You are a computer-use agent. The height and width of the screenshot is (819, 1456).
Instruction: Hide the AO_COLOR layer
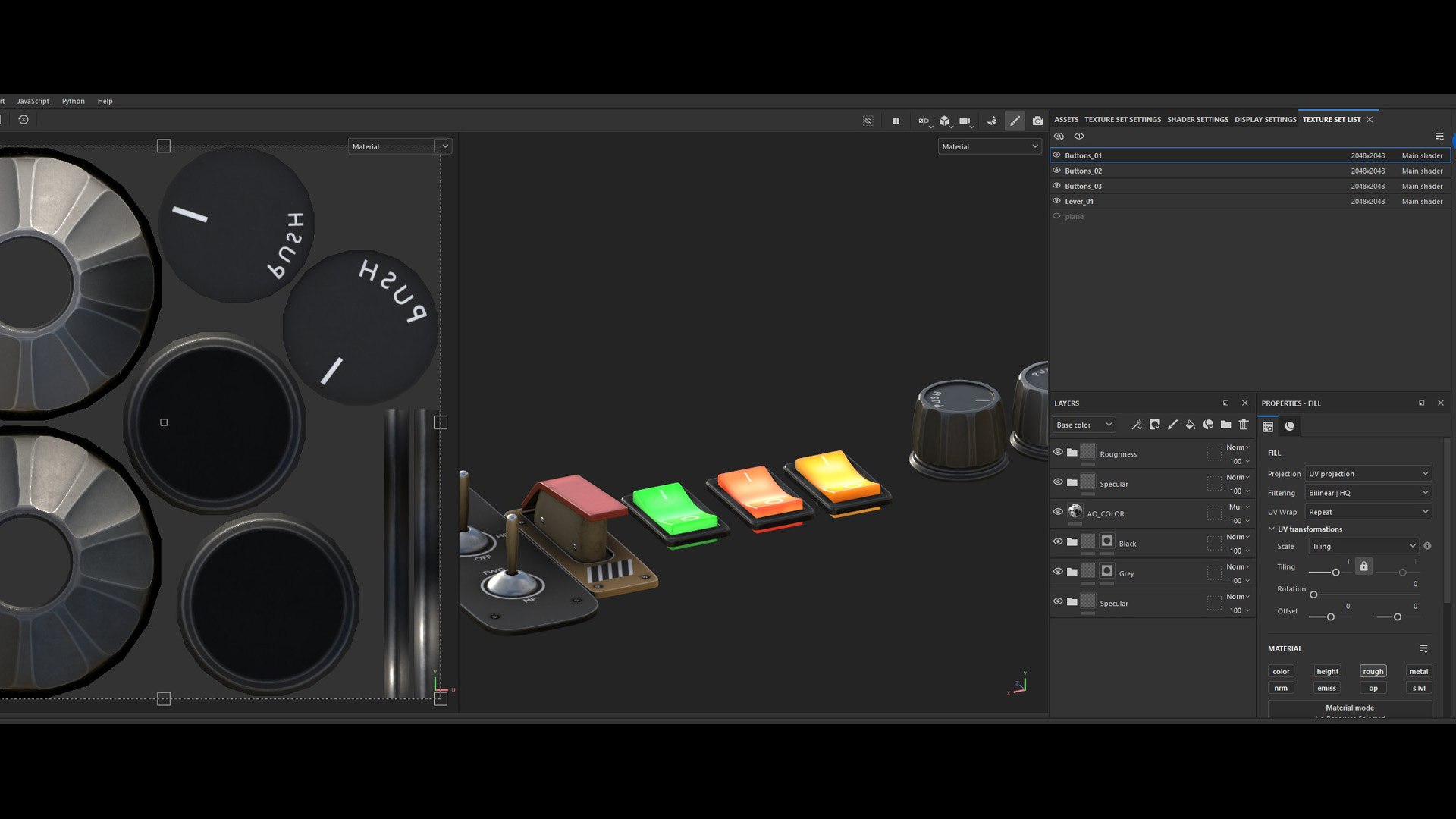(1058, 512)
